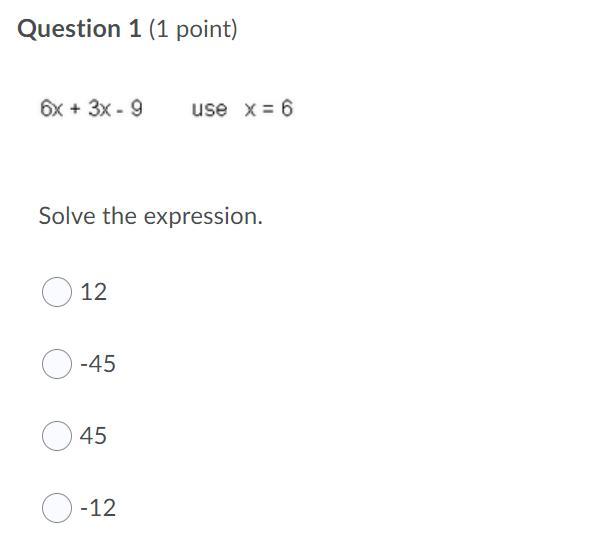The image size is (615, 557).
Task: Click the constant 9 in the expression
Action: tap(136, 108)
